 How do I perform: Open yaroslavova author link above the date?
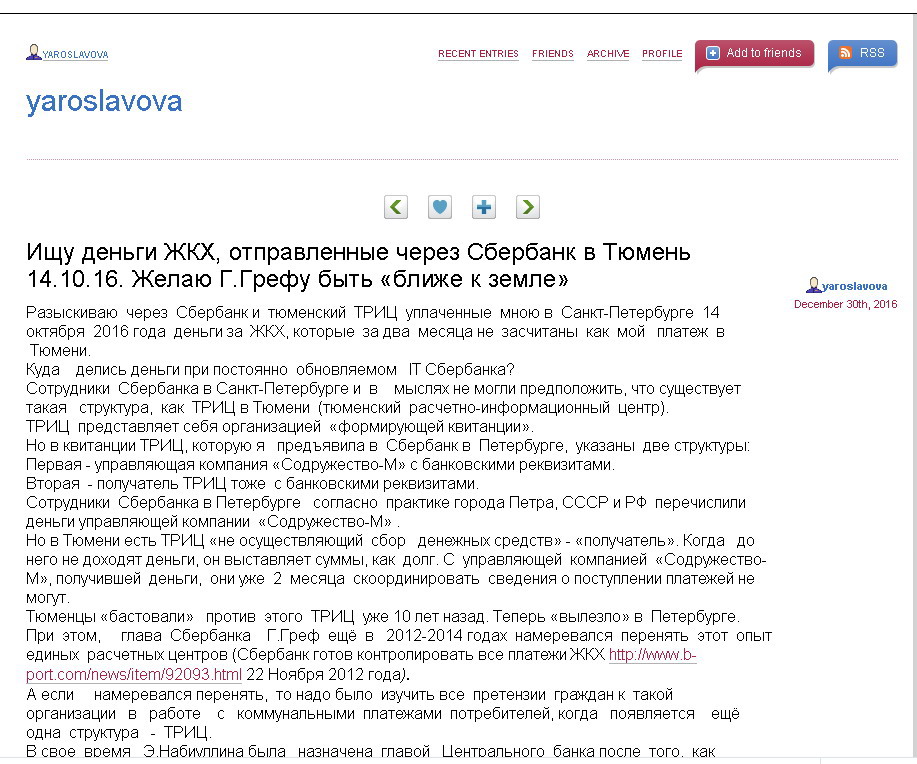[x=854, y=286]
